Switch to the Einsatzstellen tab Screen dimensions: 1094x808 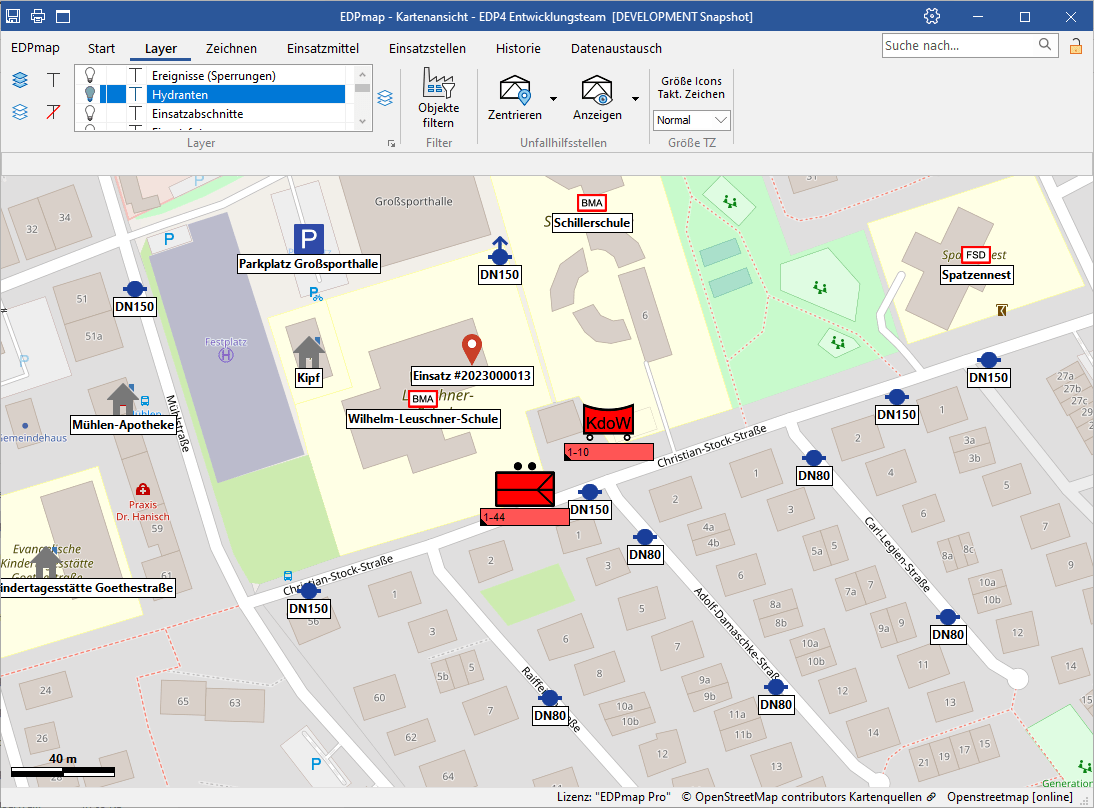427,48
